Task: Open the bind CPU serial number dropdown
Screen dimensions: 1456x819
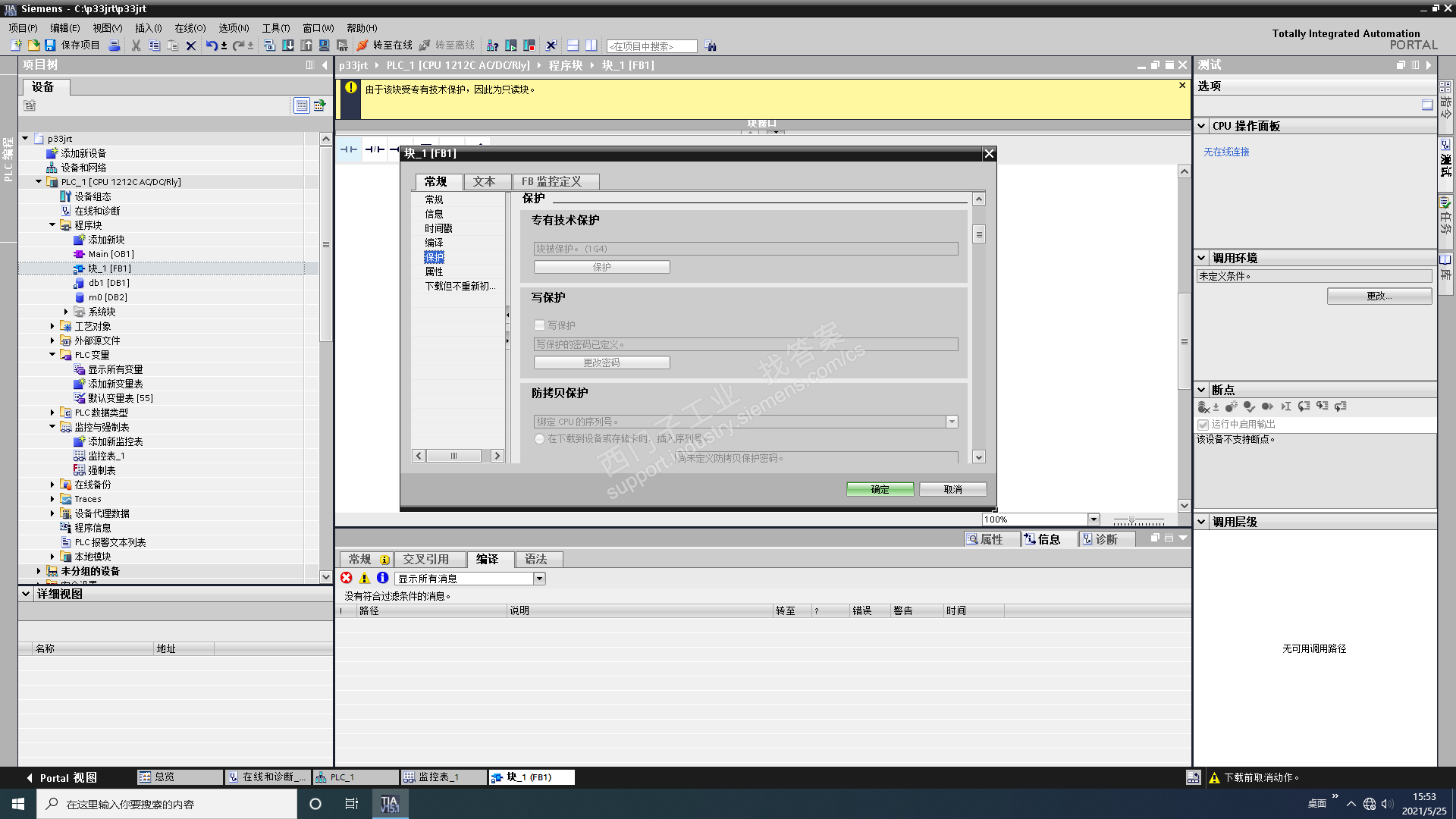Action: (952, 422)
